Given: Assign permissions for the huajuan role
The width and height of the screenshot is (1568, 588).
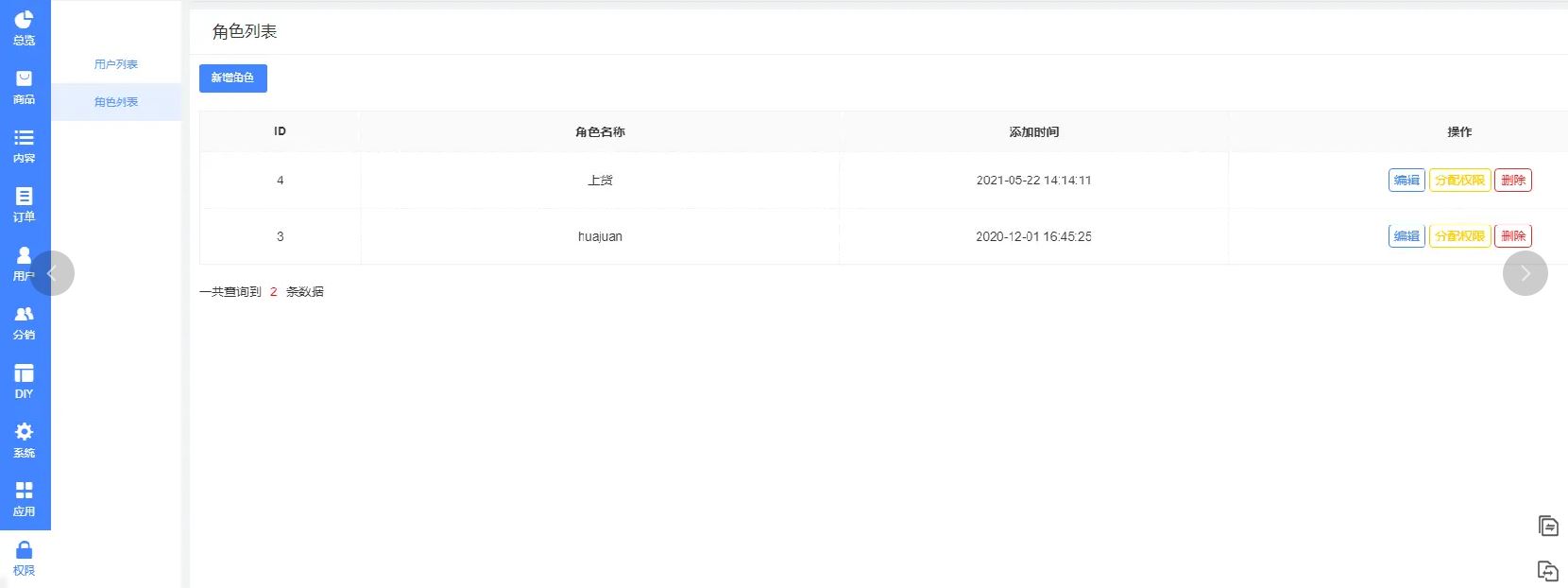Looking at the screenshot, I should 1459,236.
